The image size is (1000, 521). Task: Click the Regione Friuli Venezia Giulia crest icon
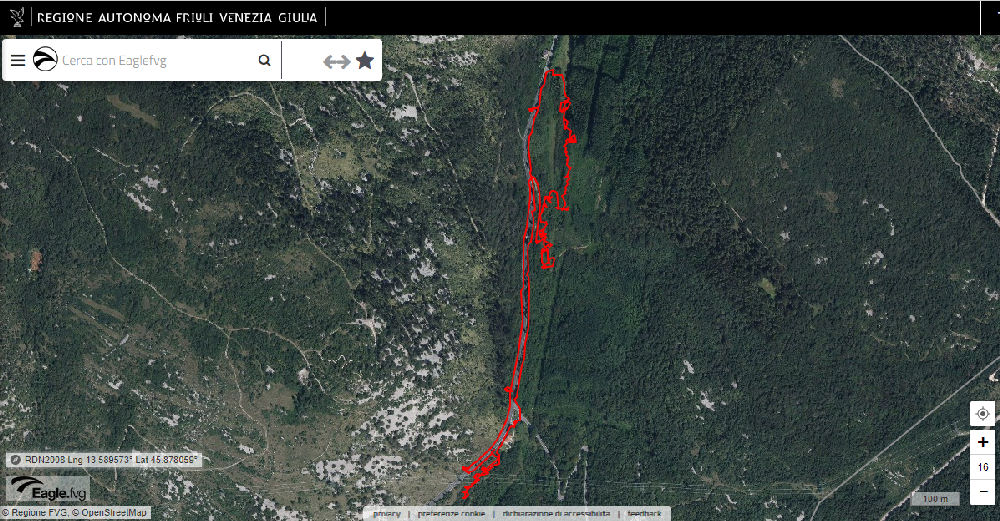(x=17, y=17)
